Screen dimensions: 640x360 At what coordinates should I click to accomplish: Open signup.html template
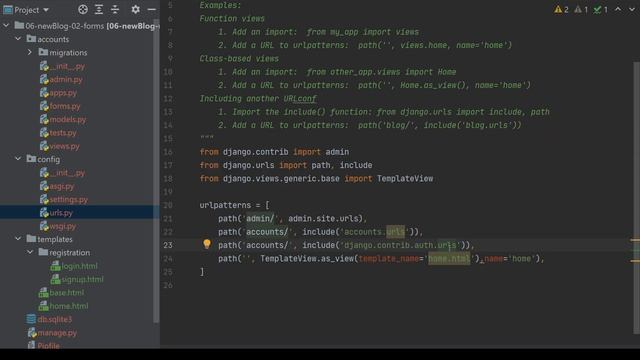tap(82, 280)
